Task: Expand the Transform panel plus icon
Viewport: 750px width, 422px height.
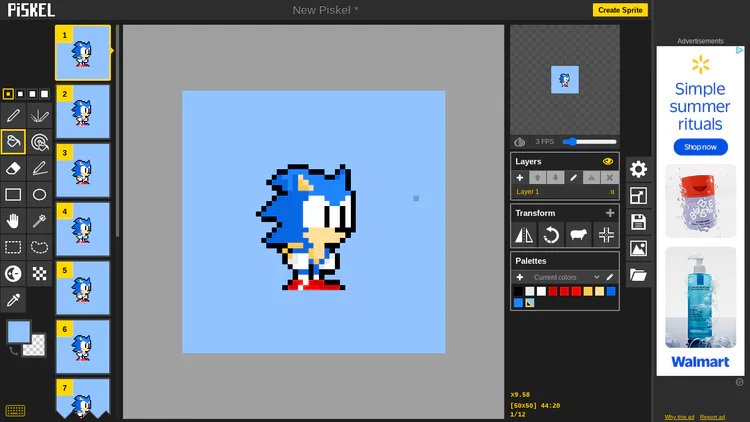Action: (x=610, y=213)
